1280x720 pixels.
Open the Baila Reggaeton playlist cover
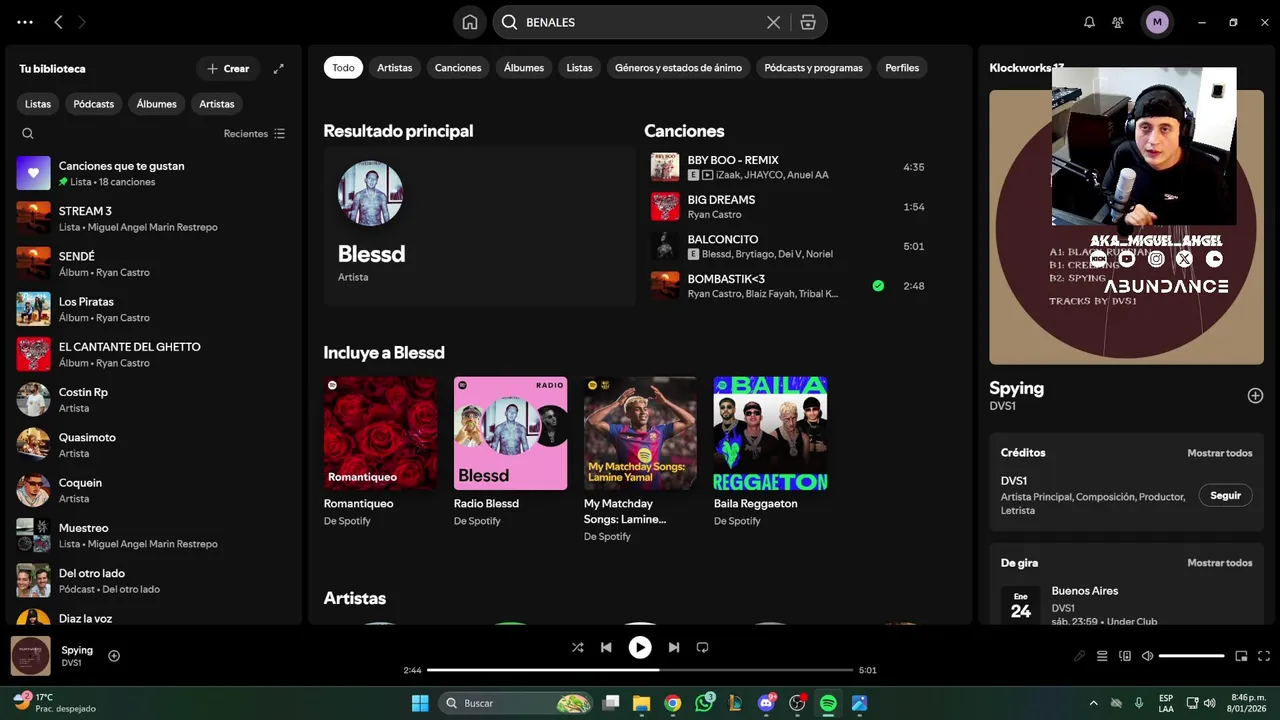tap(771, 433)
